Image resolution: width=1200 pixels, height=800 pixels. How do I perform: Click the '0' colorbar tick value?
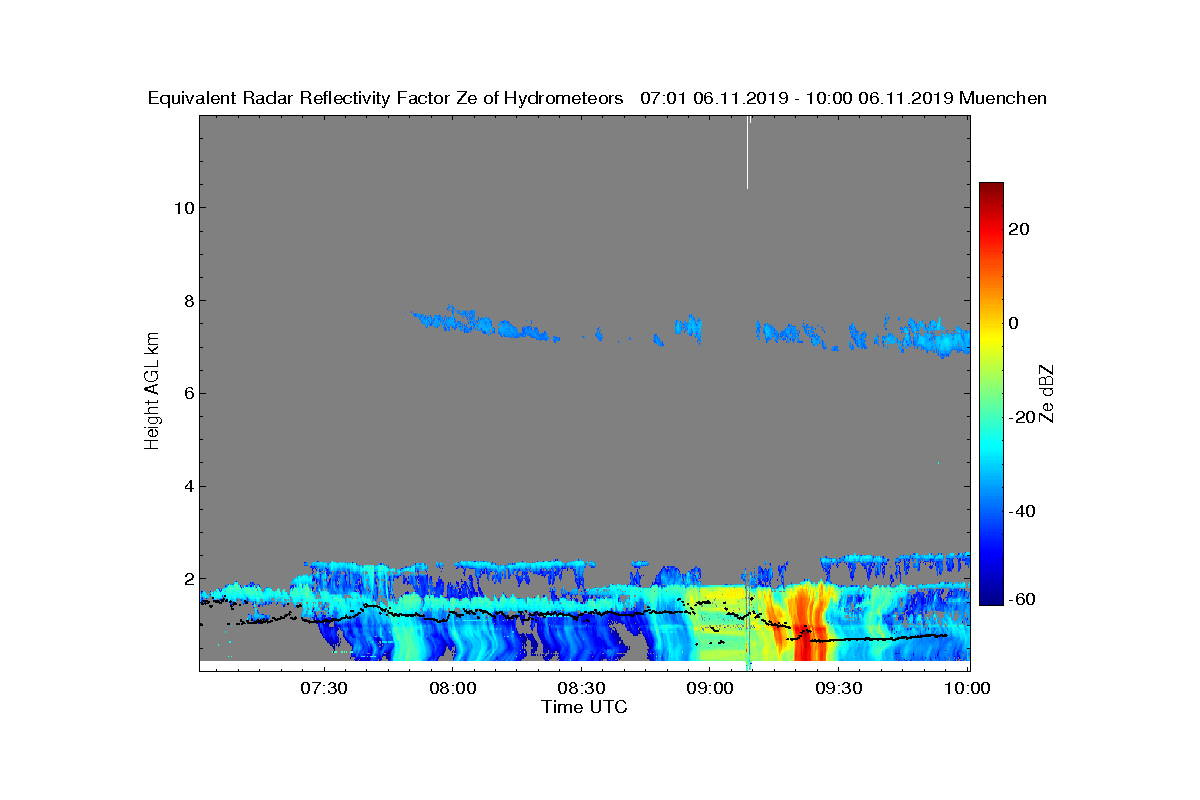[1015, 323]
